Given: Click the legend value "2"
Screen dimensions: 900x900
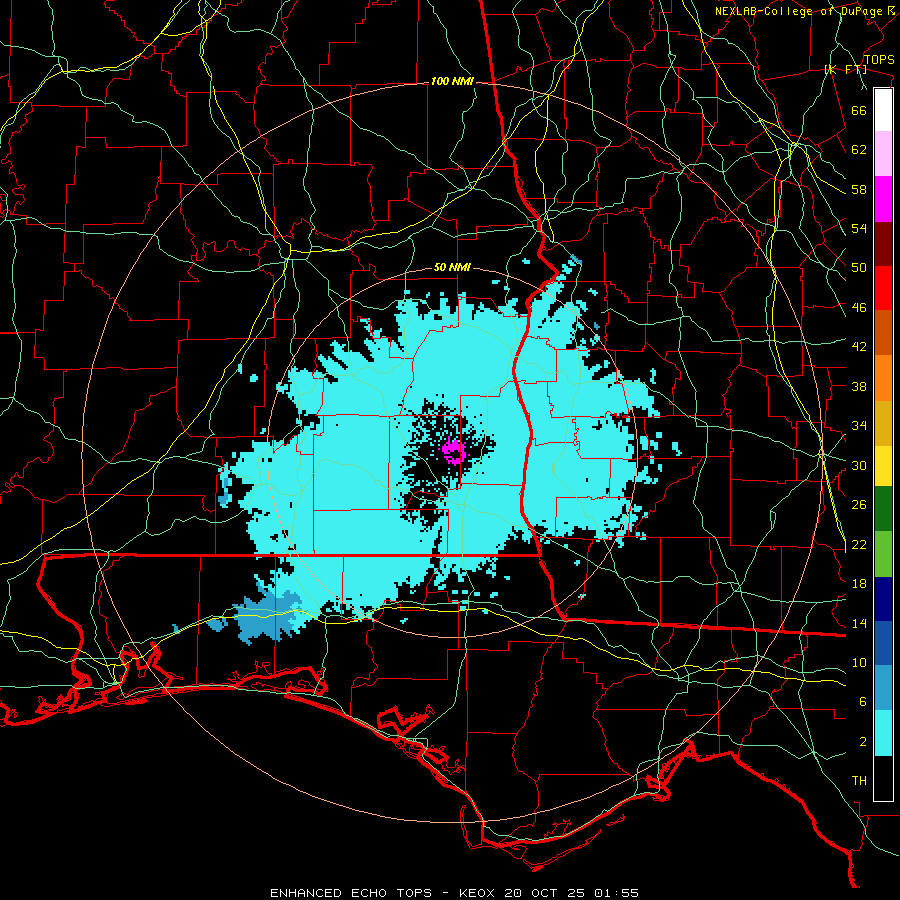Looking at the screenshot, I should [863, 742].
